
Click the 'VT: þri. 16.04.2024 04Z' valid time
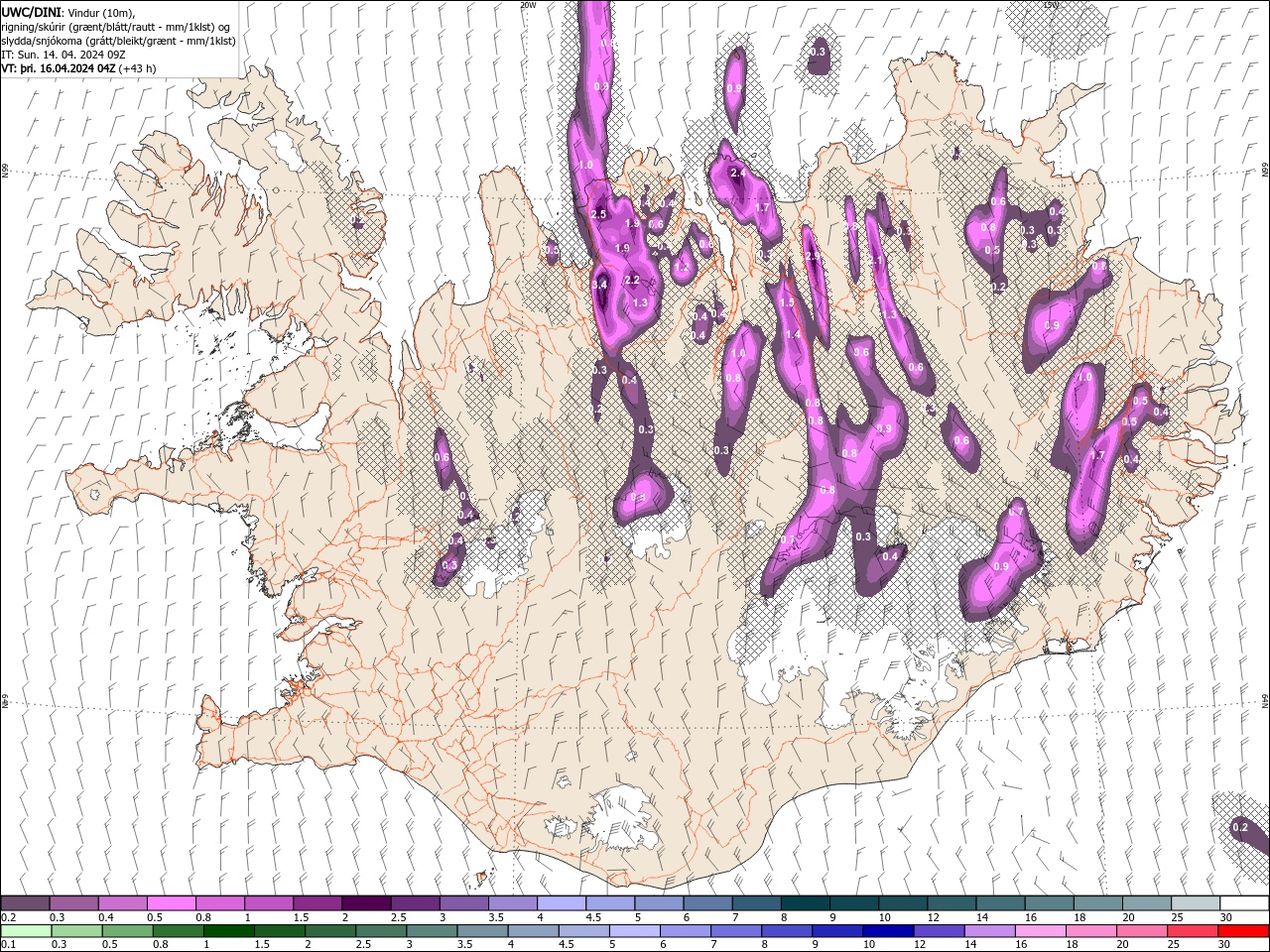pos(59,68)
